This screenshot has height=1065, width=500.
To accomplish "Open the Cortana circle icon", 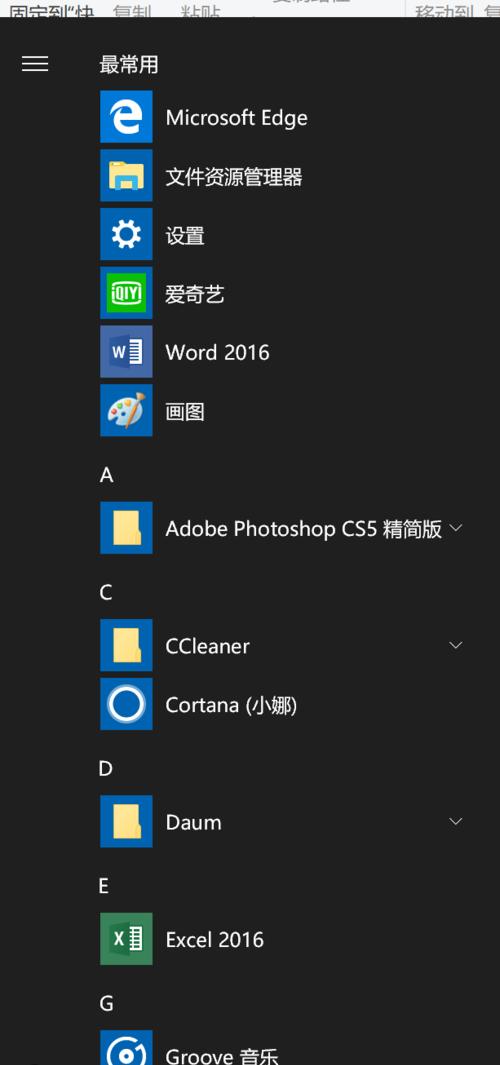I will pyautogui.click(x=126, y=704).
